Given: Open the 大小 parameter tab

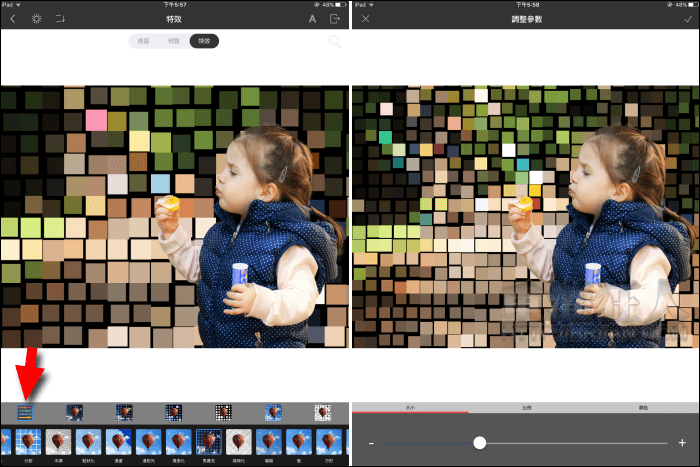Looking at the screenshot, I should [410, 408].
